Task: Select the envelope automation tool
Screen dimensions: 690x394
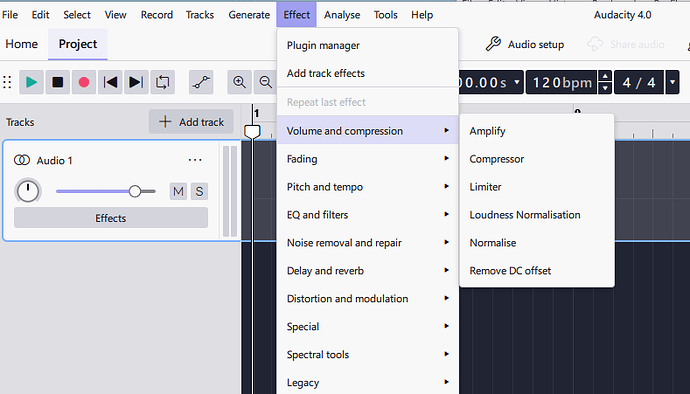Action: [201, 82]
